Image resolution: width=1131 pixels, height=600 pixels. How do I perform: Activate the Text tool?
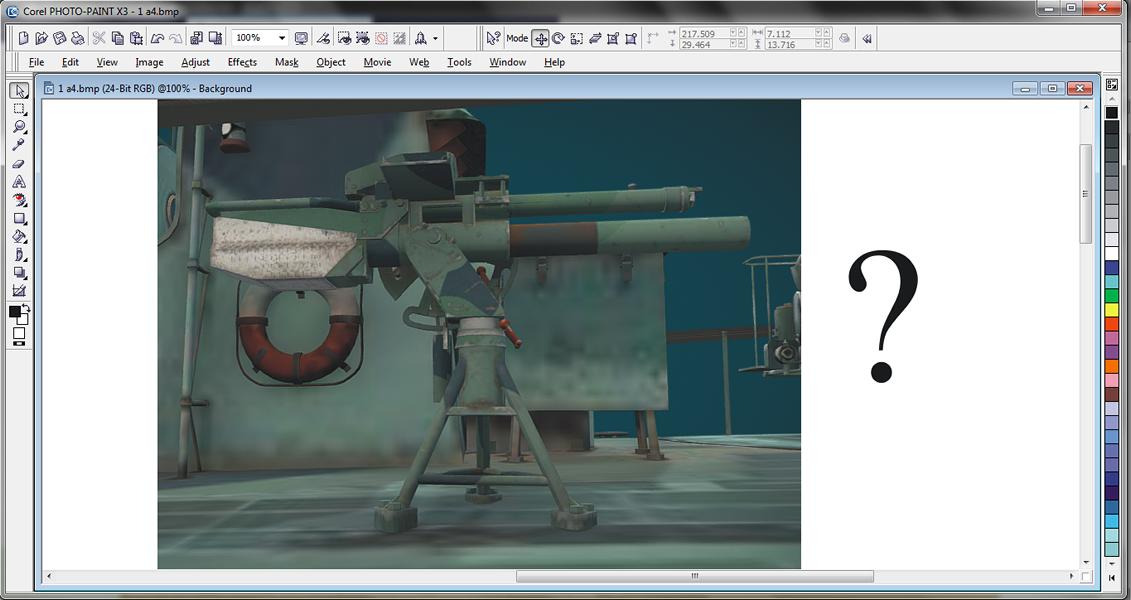(19, 182)
